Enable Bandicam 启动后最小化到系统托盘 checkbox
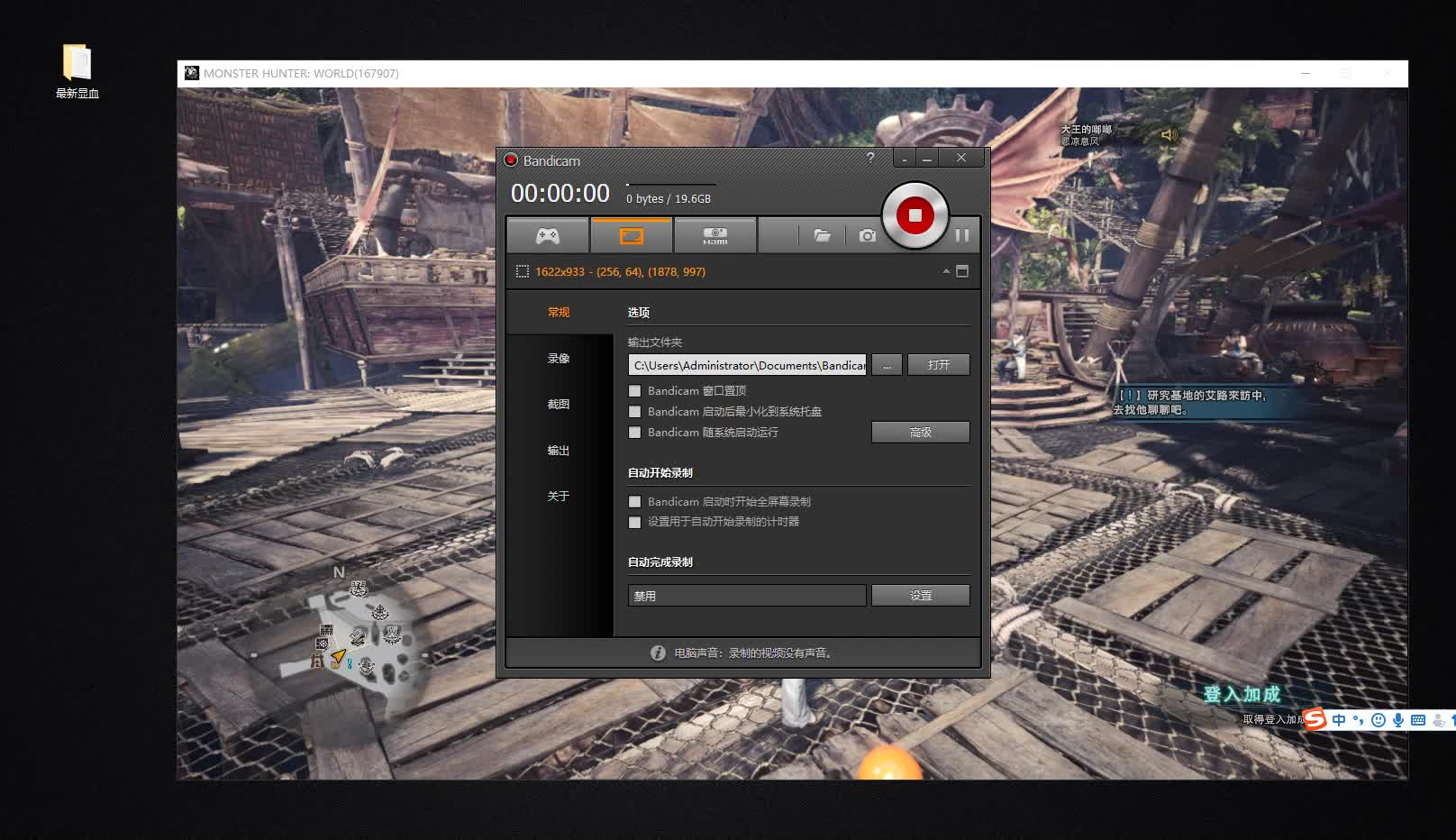The width and height of the screenshot is (1456, 840). pyautogui.click(x=634, y=412)
